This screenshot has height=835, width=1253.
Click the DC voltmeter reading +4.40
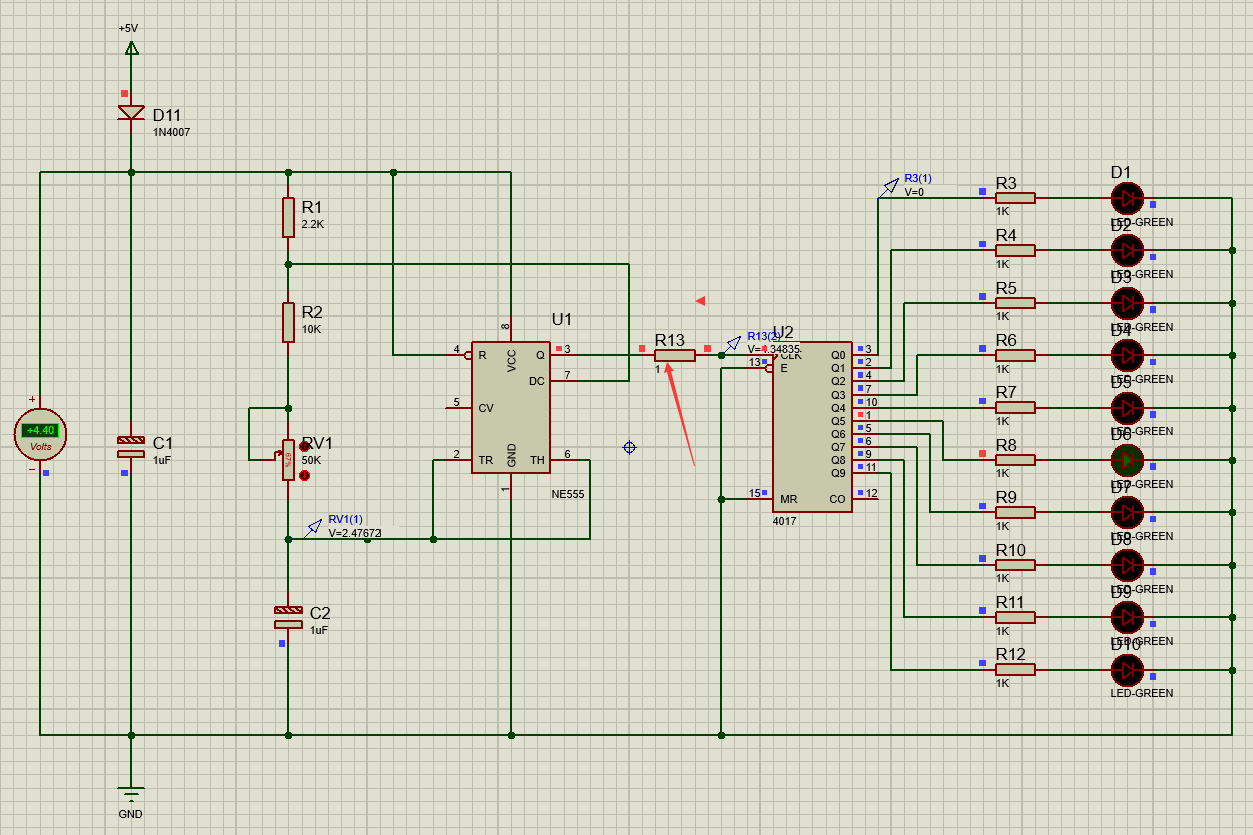click(41, 431)
